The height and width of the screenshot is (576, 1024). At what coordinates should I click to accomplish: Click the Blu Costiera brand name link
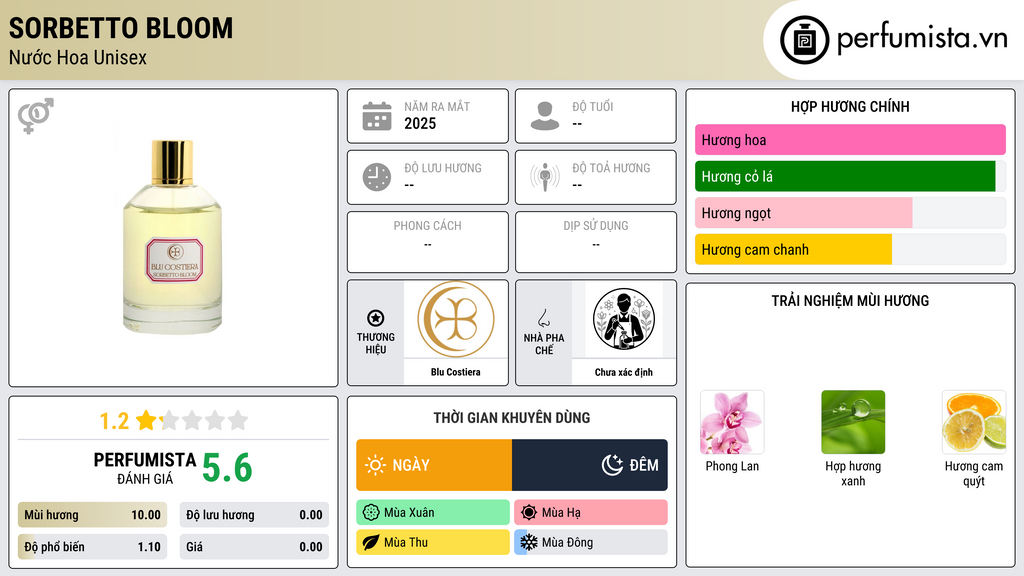click(x=455, y=372)
